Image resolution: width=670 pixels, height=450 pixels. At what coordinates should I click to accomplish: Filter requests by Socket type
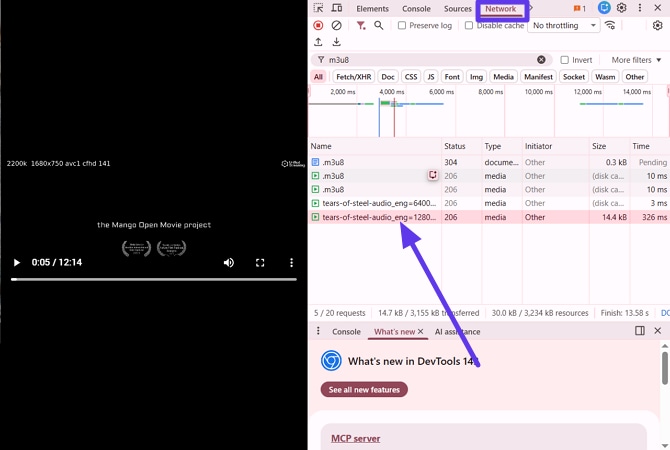(573, 77)
